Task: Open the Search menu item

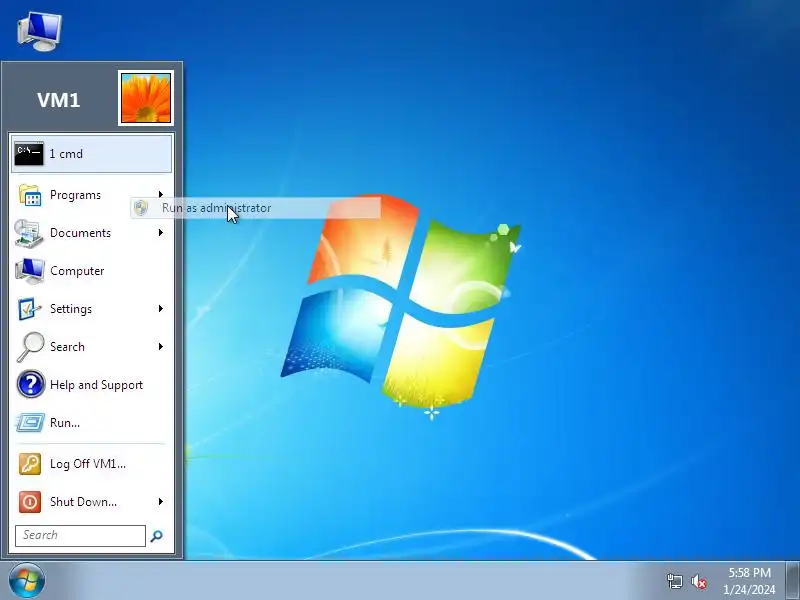Action: (92, 347)
